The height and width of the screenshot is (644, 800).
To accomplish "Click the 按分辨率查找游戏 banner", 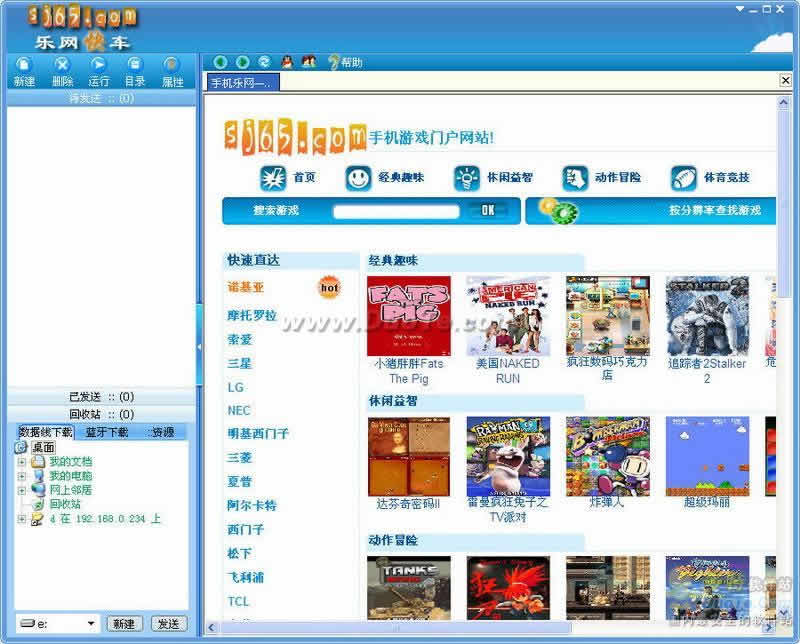I will tap(651, 211).
